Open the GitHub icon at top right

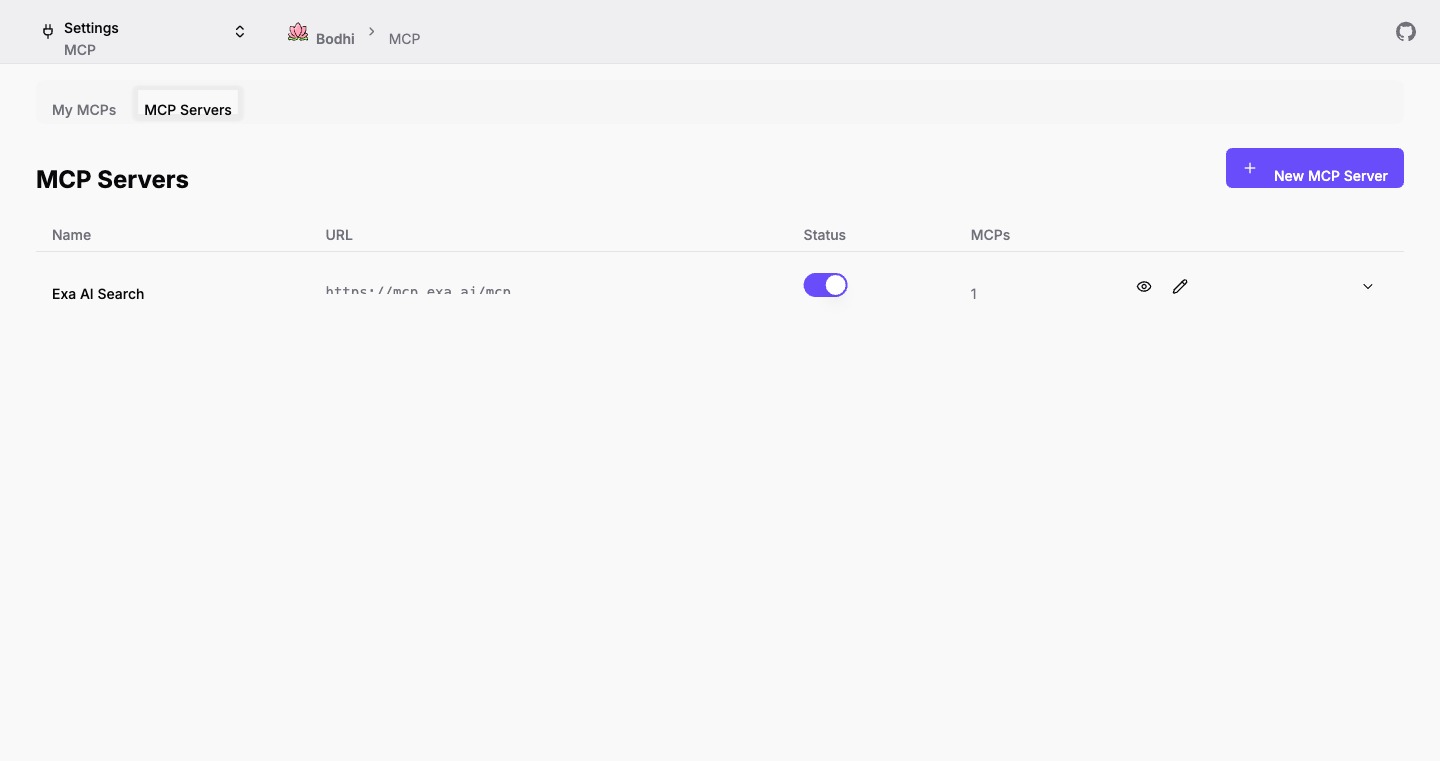click(x=1405, y=31)
